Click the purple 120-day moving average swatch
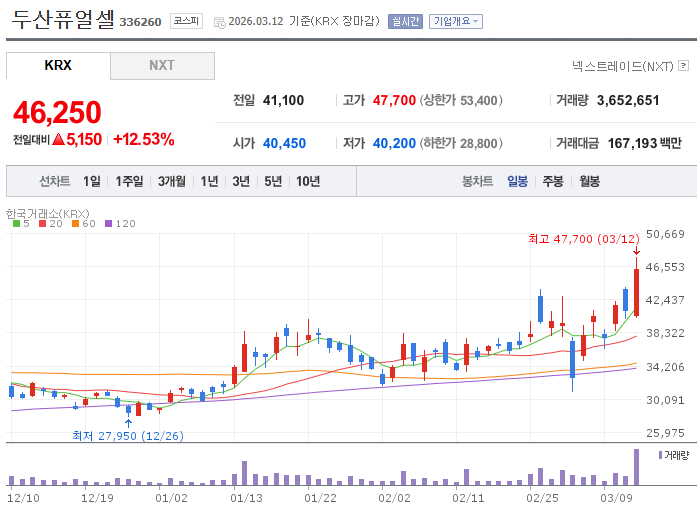 (108, 224)
